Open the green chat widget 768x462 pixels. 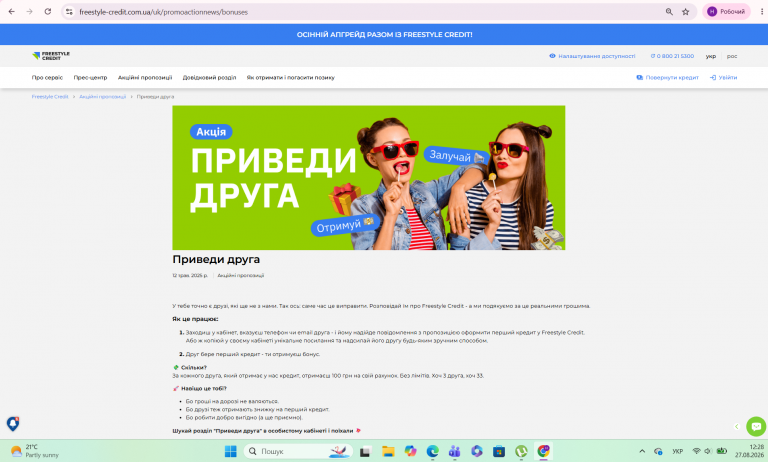(x=756, y=426)
